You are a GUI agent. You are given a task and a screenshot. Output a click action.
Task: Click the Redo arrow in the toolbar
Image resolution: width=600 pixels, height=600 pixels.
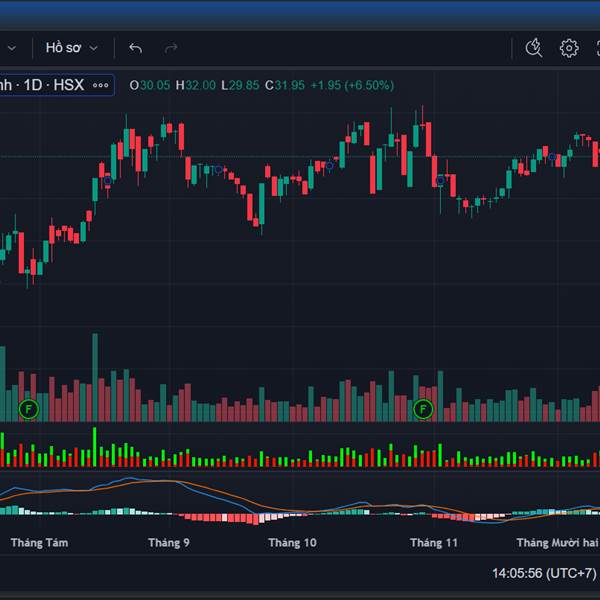pos(171,48)
